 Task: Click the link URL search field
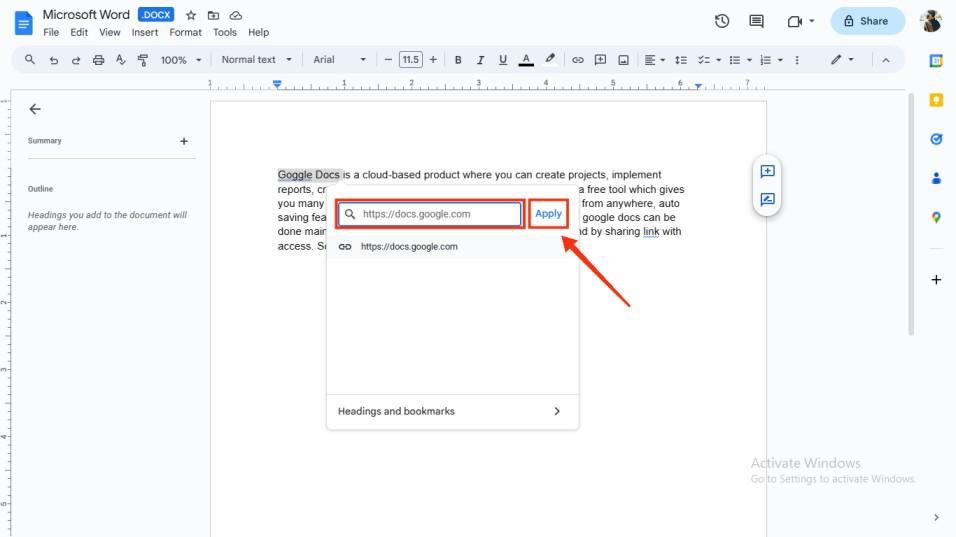(x=430, y=214)
